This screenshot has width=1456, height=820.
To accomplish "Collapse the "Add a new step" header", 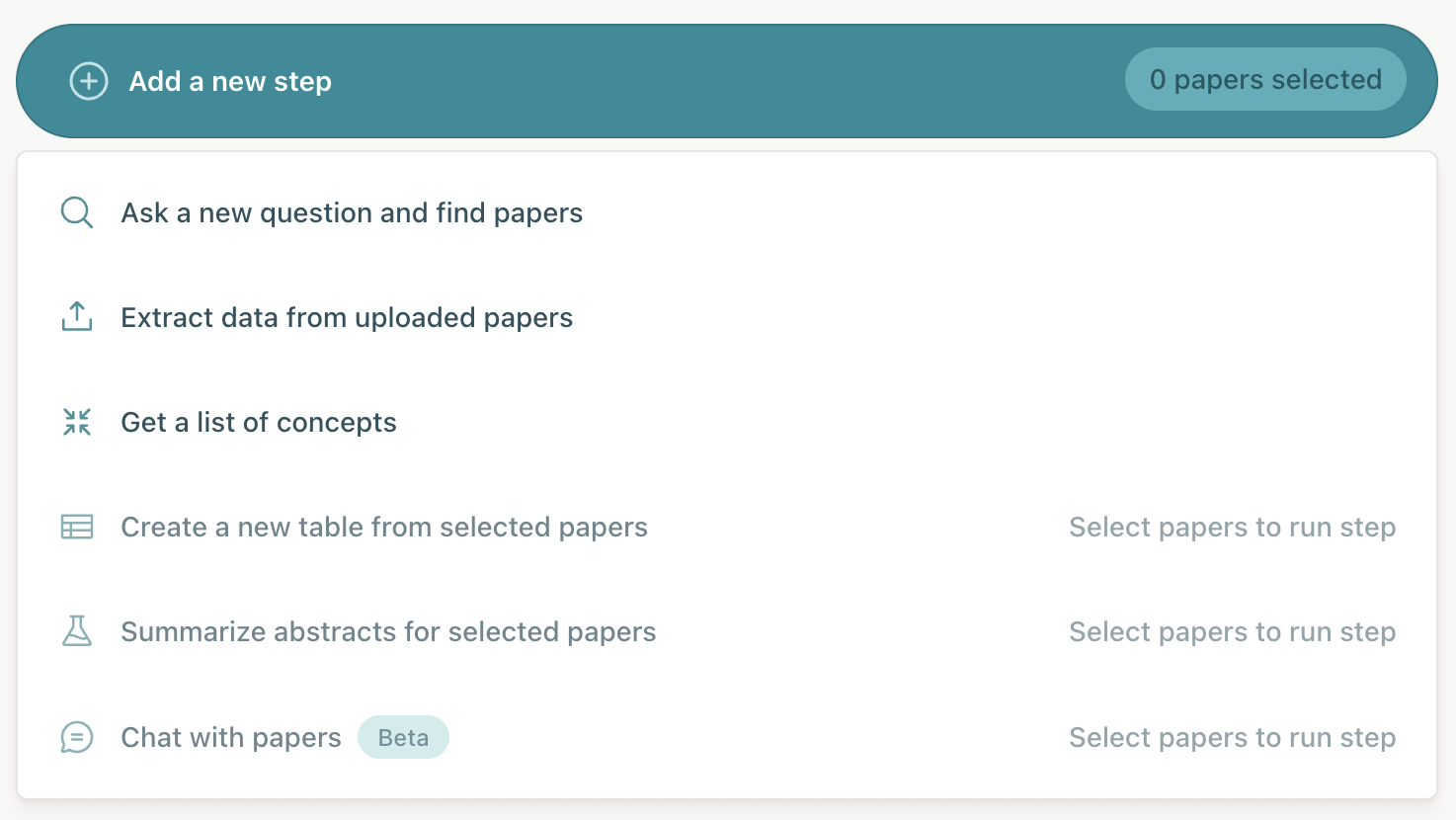I will click(727, 81).
